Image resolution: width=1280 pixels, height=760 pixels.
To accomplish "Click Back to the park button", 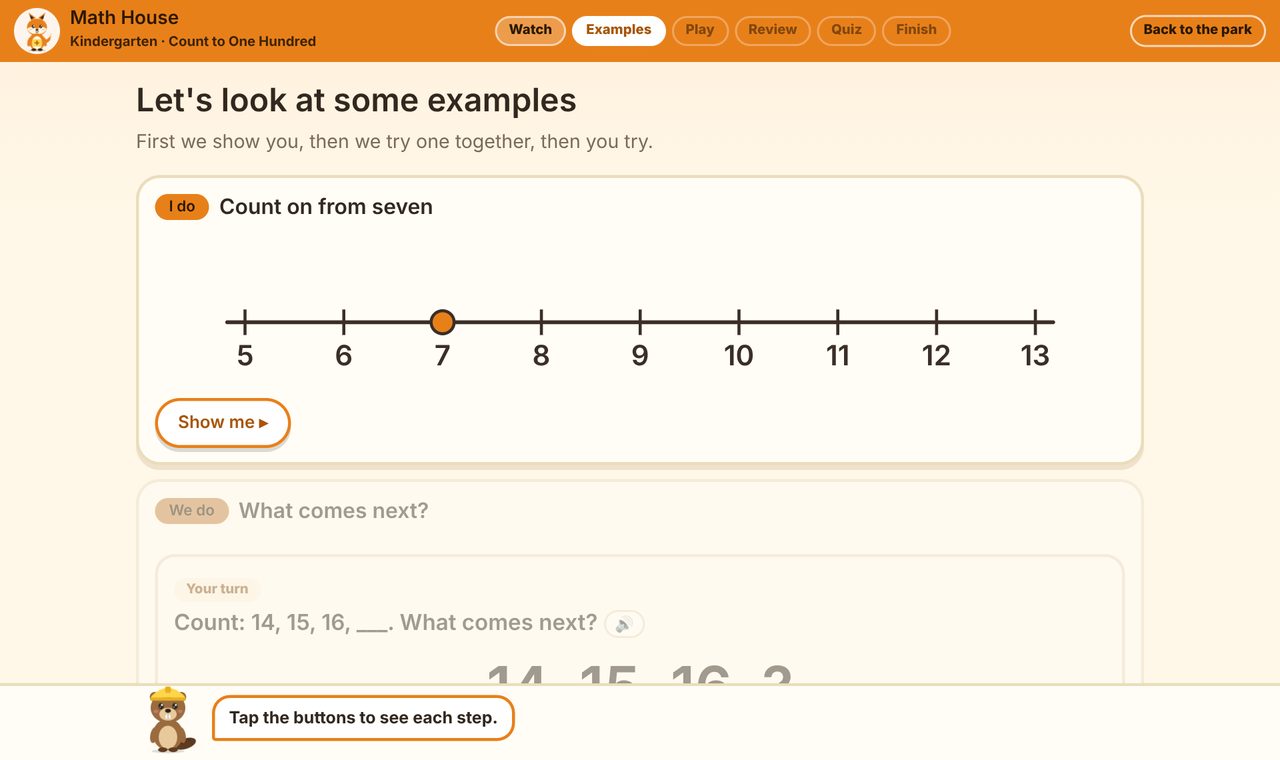I will click(1197, 30).
